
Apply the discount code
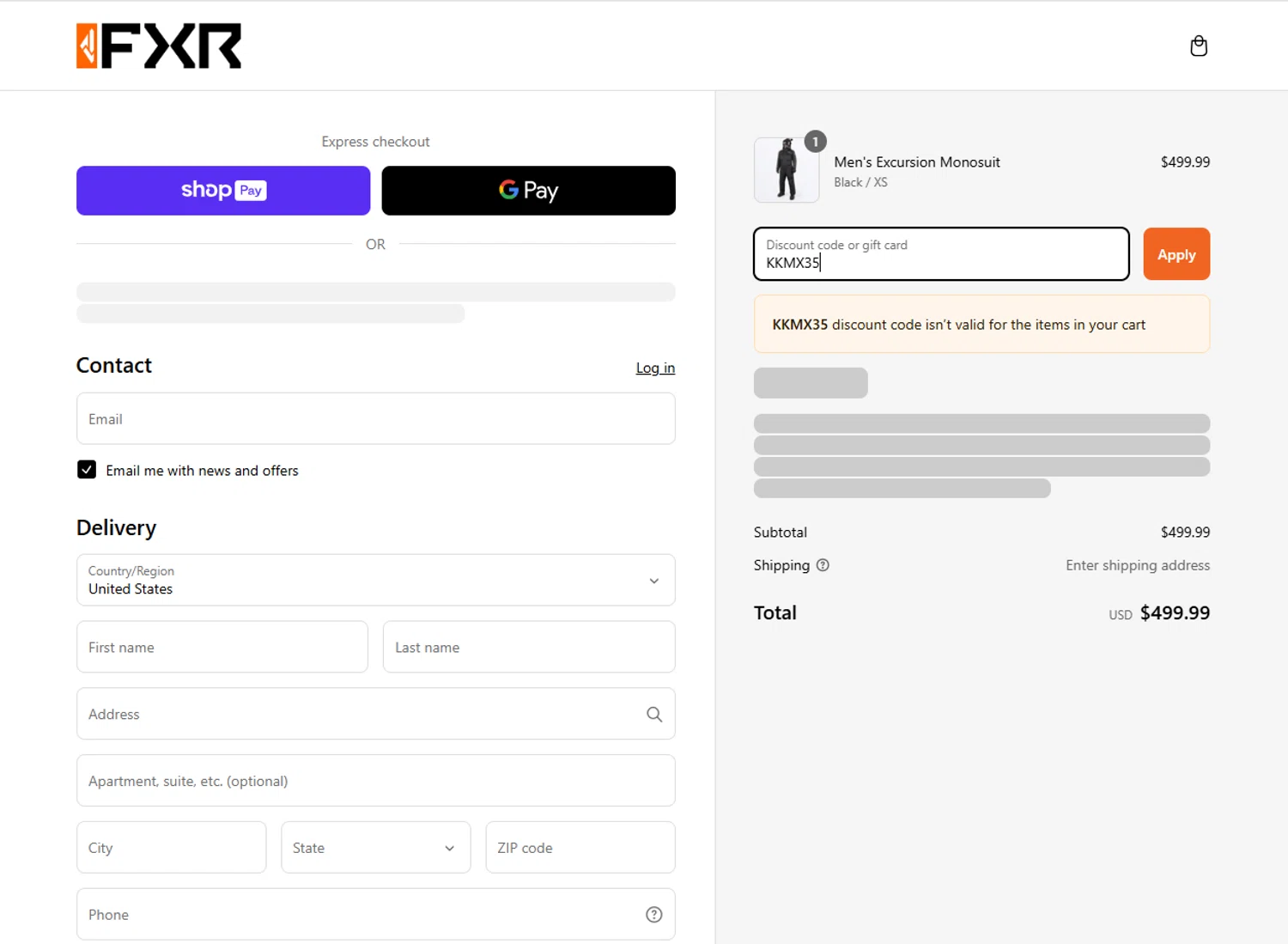1176,254
